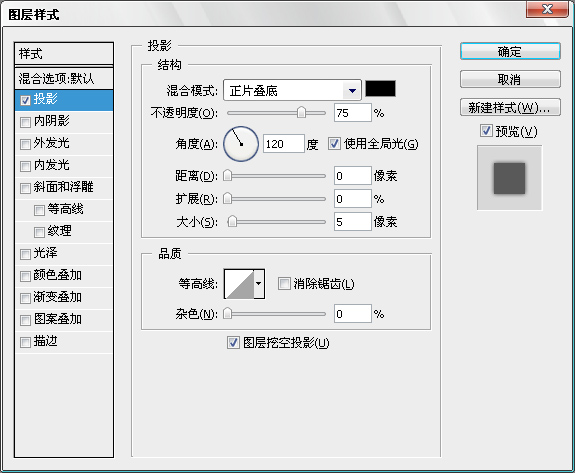Cancel with the 取消 button
This screenshot has width=575, height=473.
tap(510, 79)
